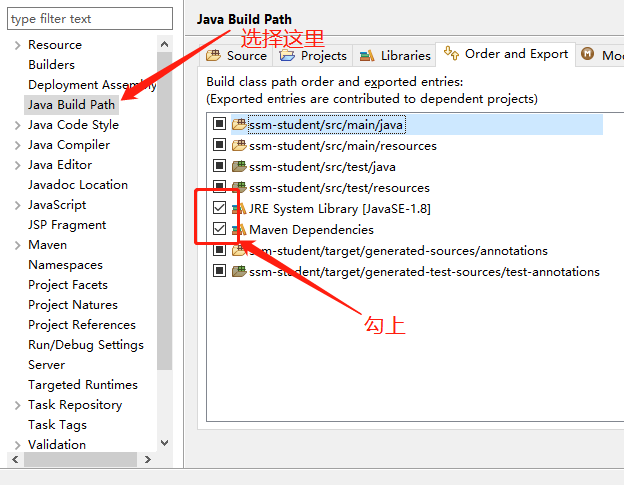Switch to the Libraries tab

(395, 56)
